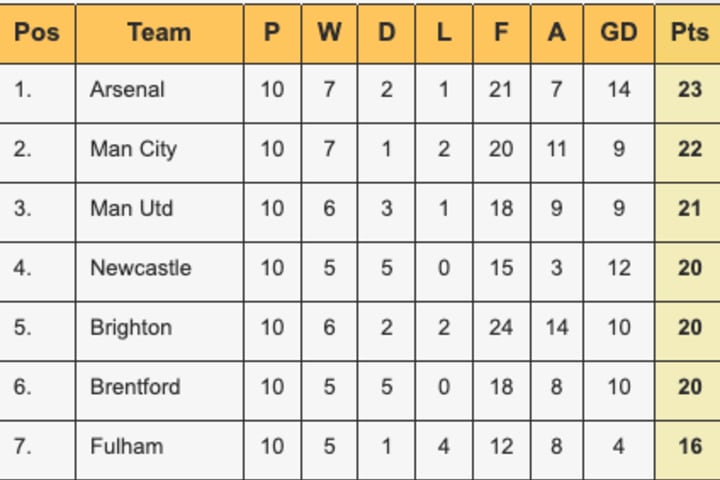Click the W column header
Viewport: 720px width, 480px height.
coord(329,32)
